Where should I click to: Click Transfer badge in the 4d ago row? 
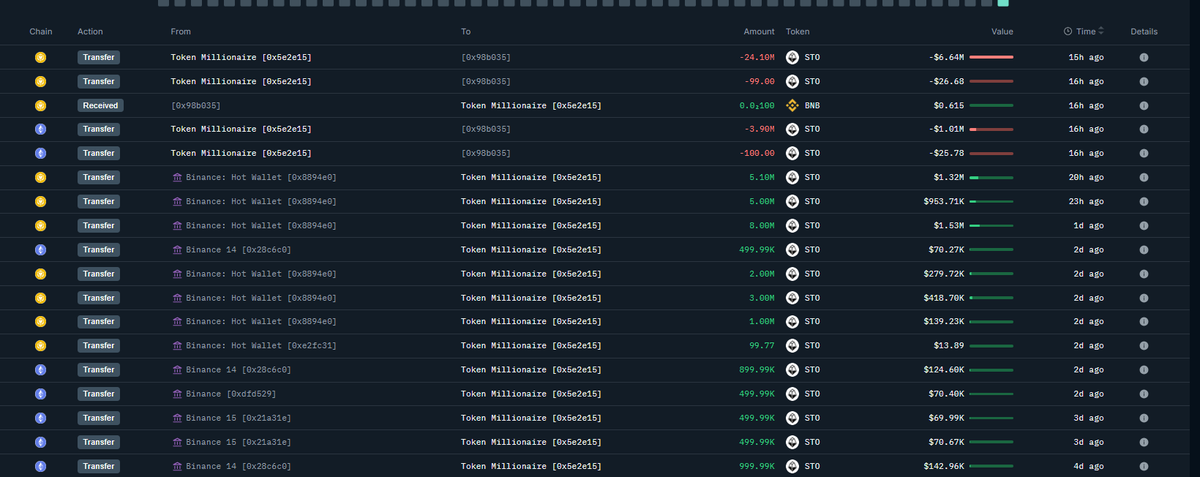(99, 465)
